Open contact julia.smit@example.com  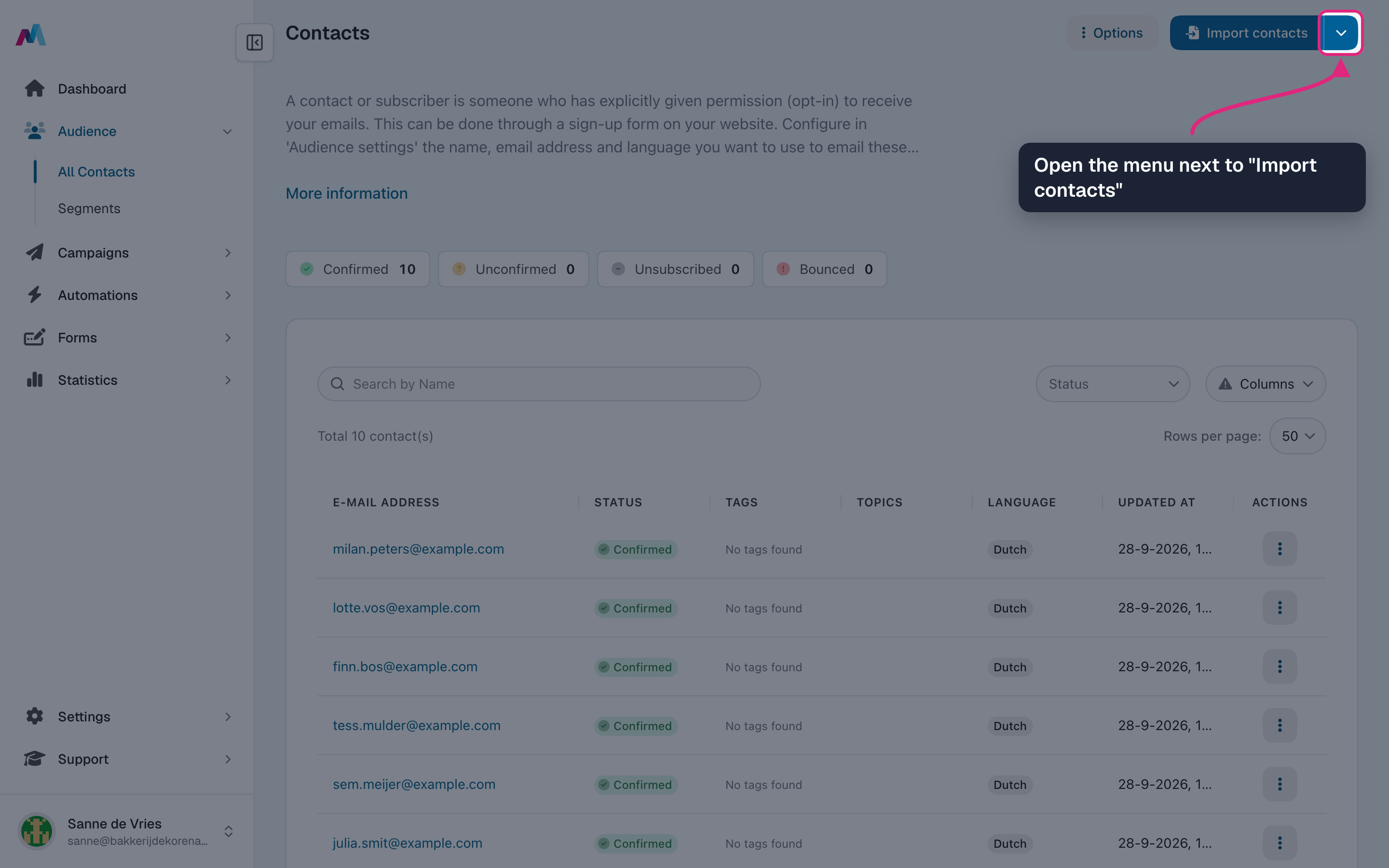click(408, 843)
